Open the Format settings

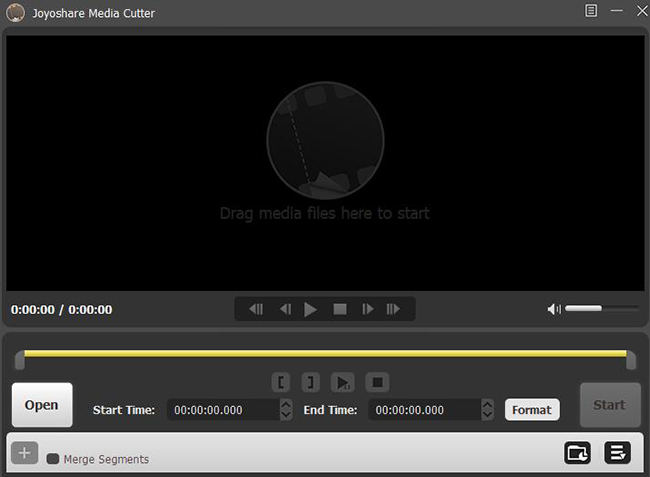532,410
